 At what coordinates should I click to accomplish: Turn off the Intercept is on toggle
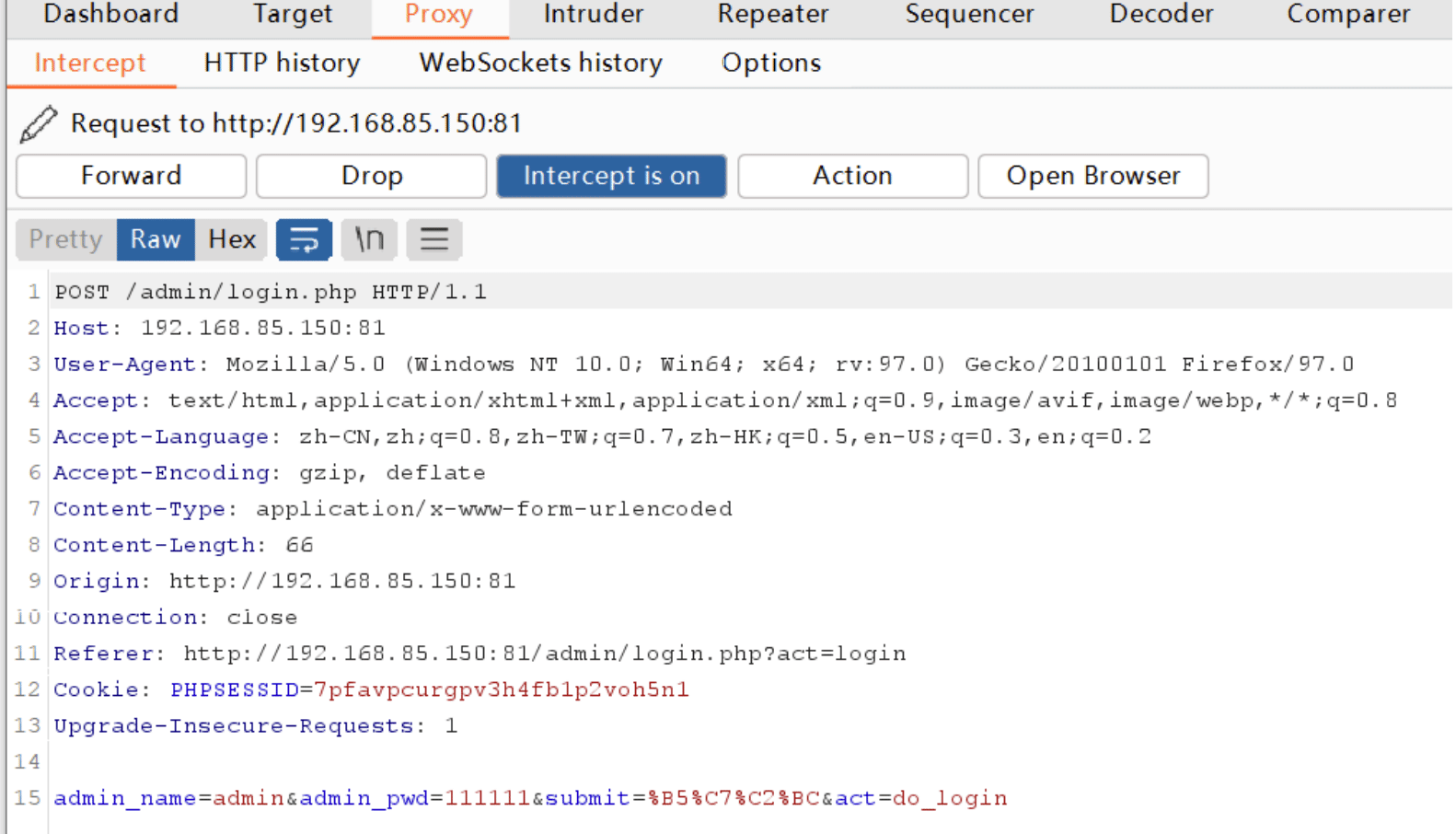pos(611,176)
